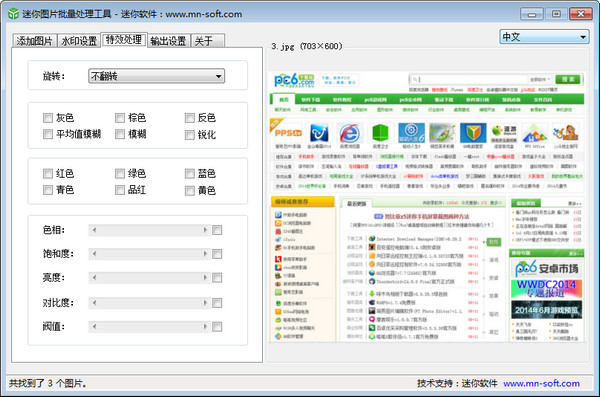The image size is (600, 397).
Task: Click left arrow of 饱和度 slider
Action: click(94, 254)
